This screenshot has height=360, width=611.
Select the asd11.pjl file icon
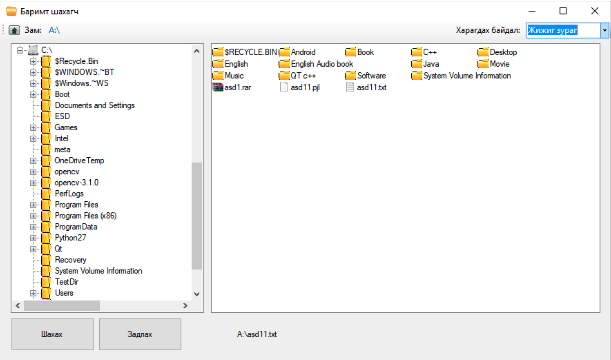(284, 87)
